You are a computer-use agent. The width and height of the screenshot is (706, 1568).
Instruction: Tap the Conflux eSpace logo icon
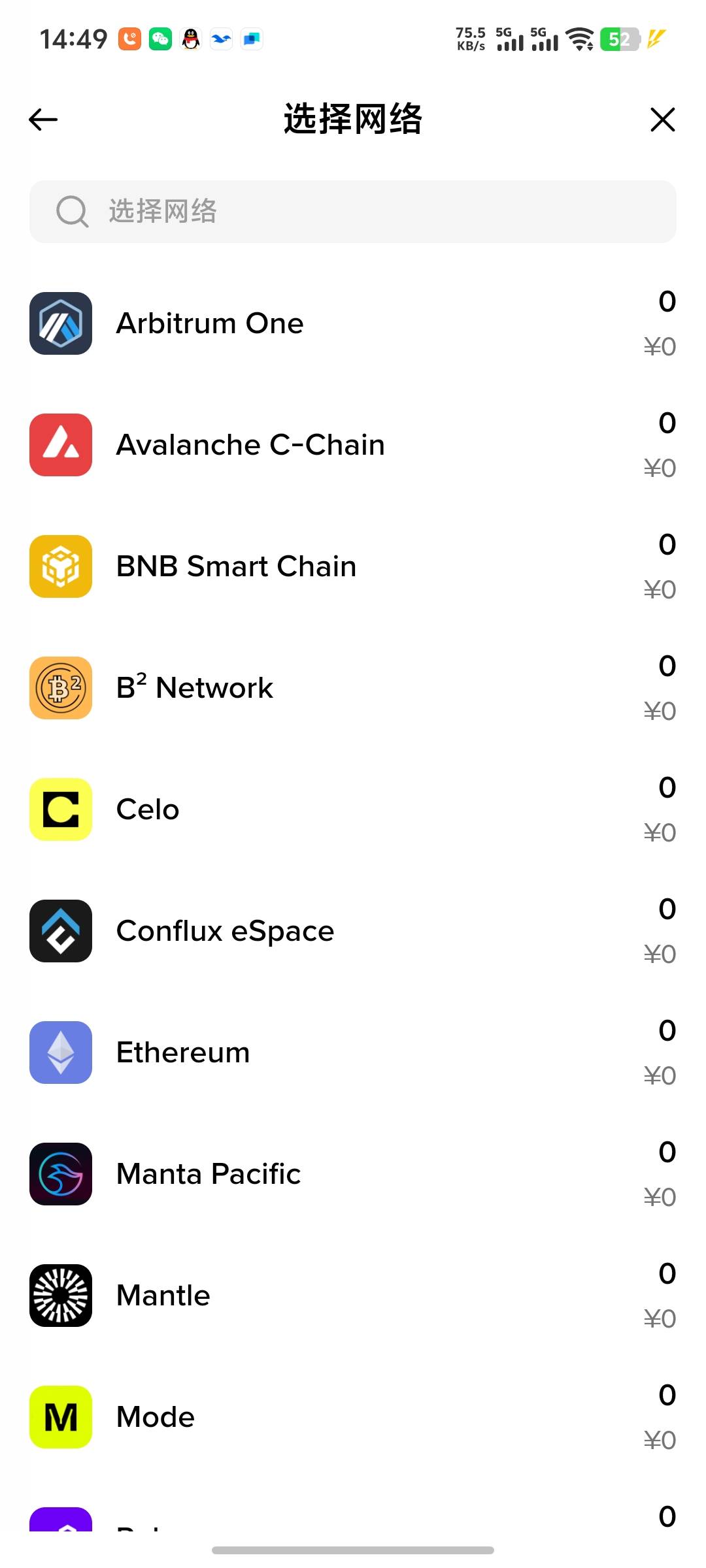tap(61, 931)
